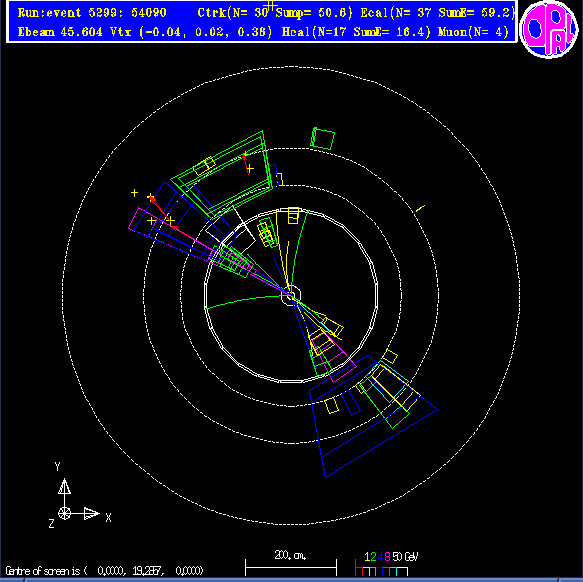The height and width of the screenshot is (582, 583).
Task: Click the Ecal(N= 37 SumE= 59.2) readout
Action: pyautogui.click(x=438, y=13)
